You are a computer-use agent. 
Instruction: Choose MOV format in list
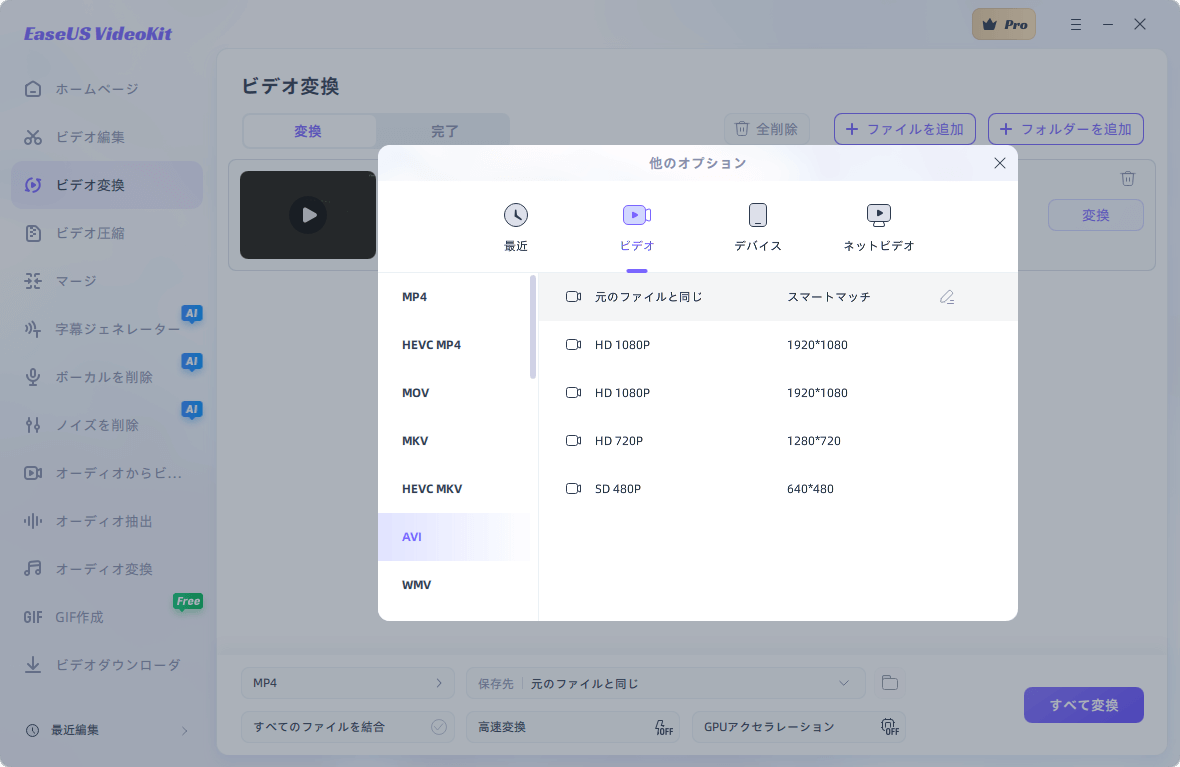[x=454, y=393]
